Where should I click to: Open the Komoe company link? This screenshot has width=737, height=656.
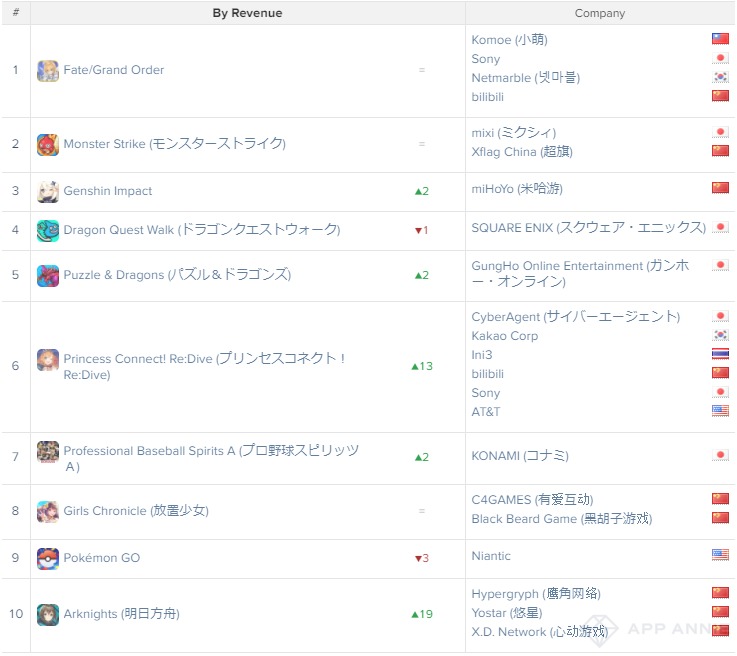click(x=510, y=39)
